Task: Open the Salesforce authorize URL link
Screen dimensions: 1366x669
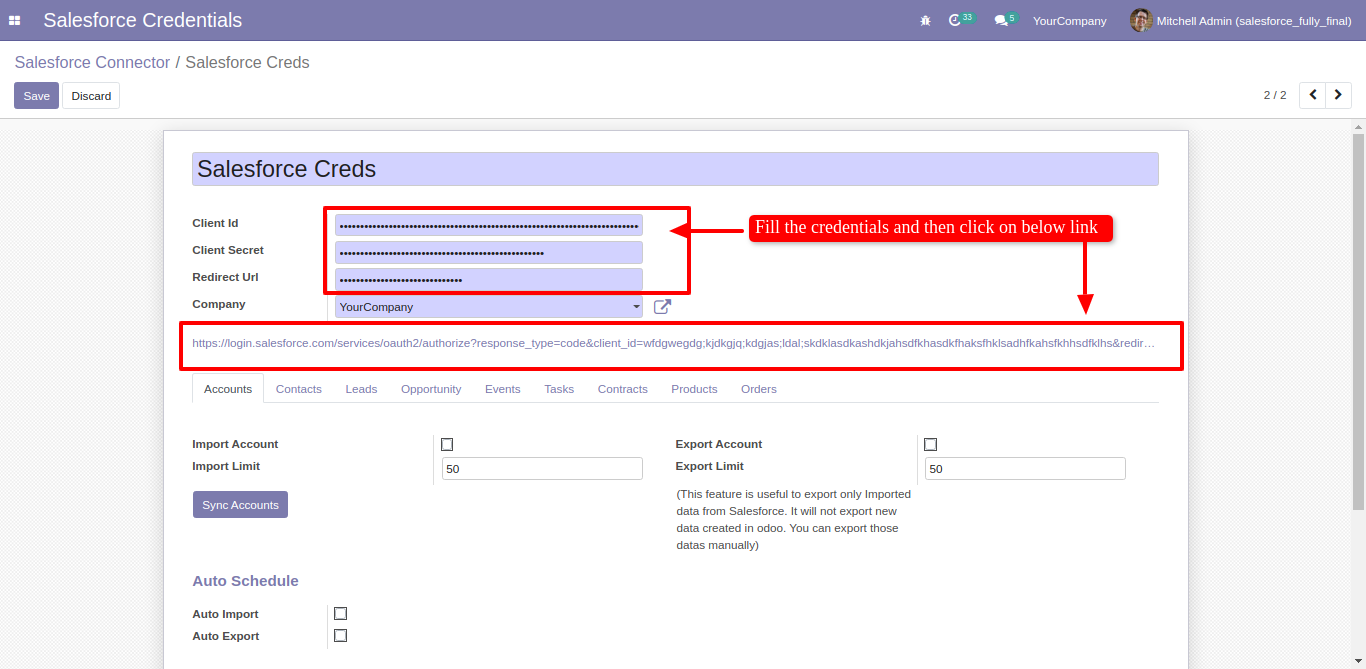Action: pyautogui.click(x=673, y=343)
